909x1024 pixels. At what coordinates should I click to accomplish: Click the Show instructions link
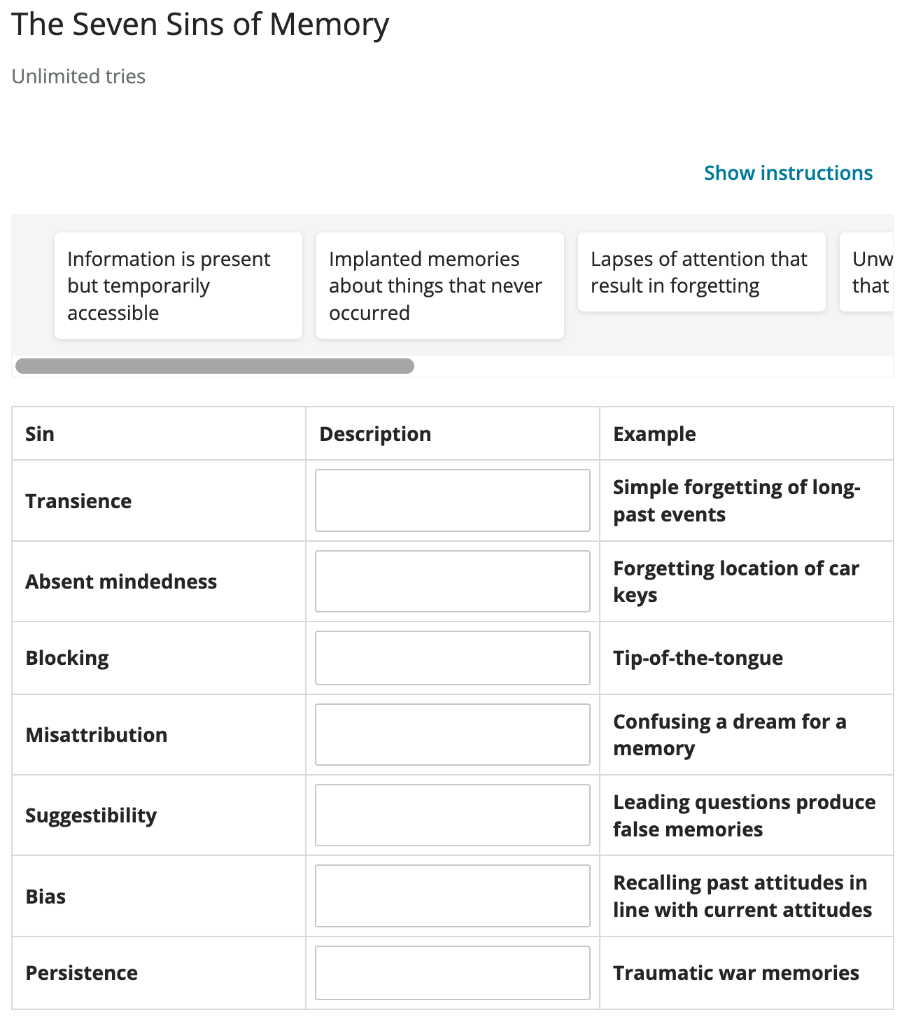coord(788,173)
